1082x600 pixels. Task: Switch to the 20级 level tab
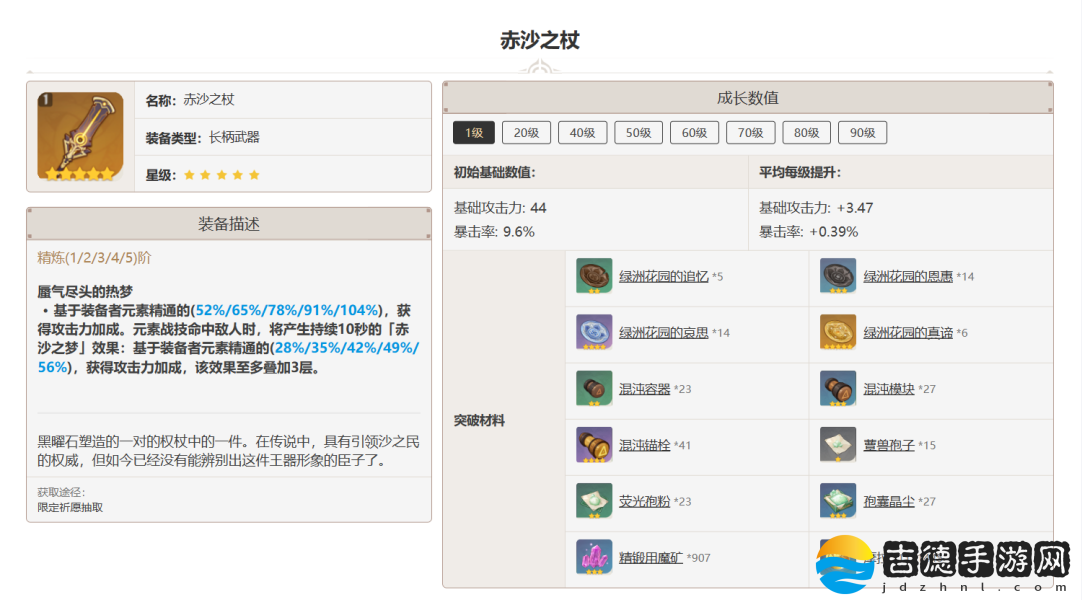[x=526, y=133]
